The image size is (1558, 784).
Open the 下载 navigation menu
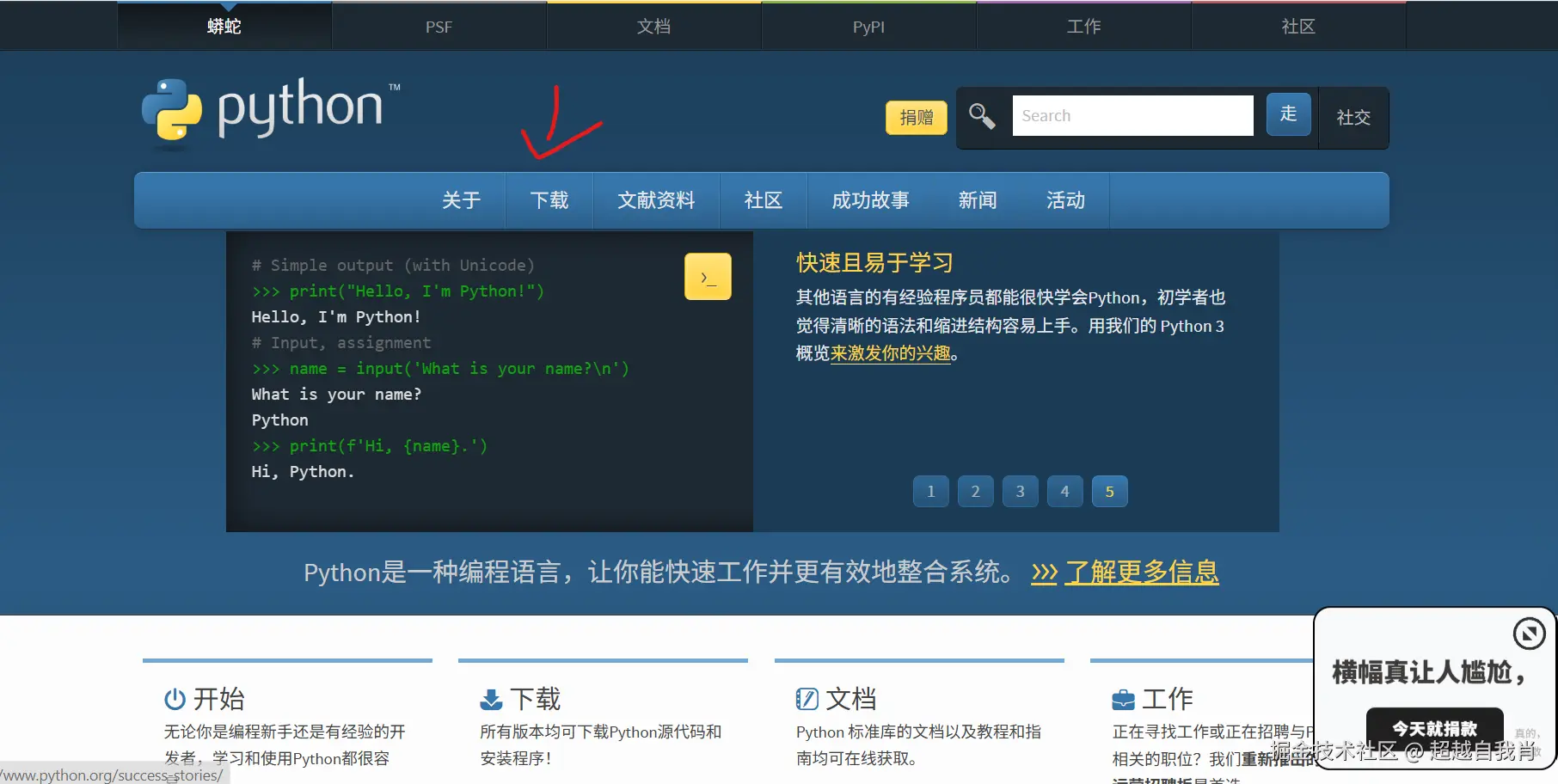point(549,200)
